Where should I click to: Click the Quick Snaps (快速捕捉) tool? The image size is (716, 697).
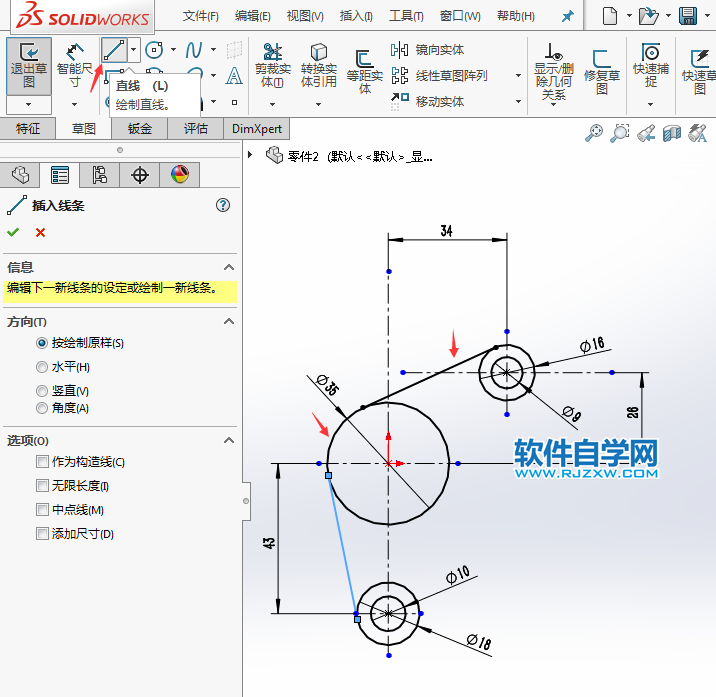pyautogui.click(x=651, y=66)
